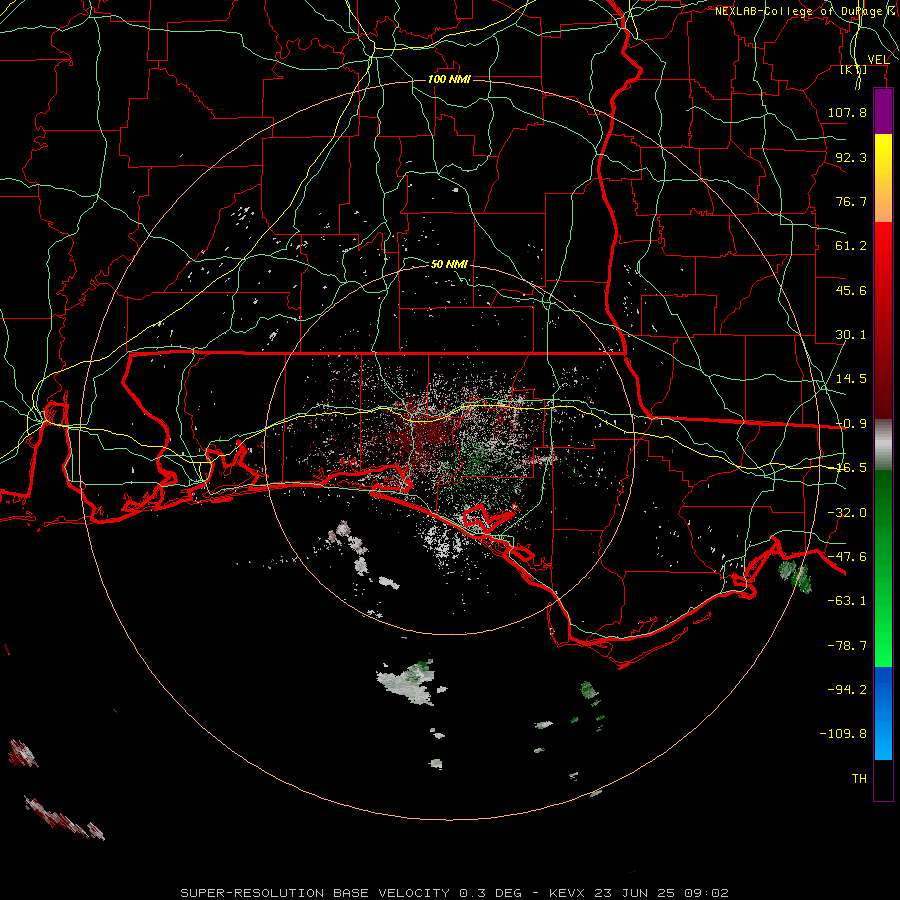Select the -0.9 legend value
The width and height of the screenshot is (900, 900).
point(851,424)
